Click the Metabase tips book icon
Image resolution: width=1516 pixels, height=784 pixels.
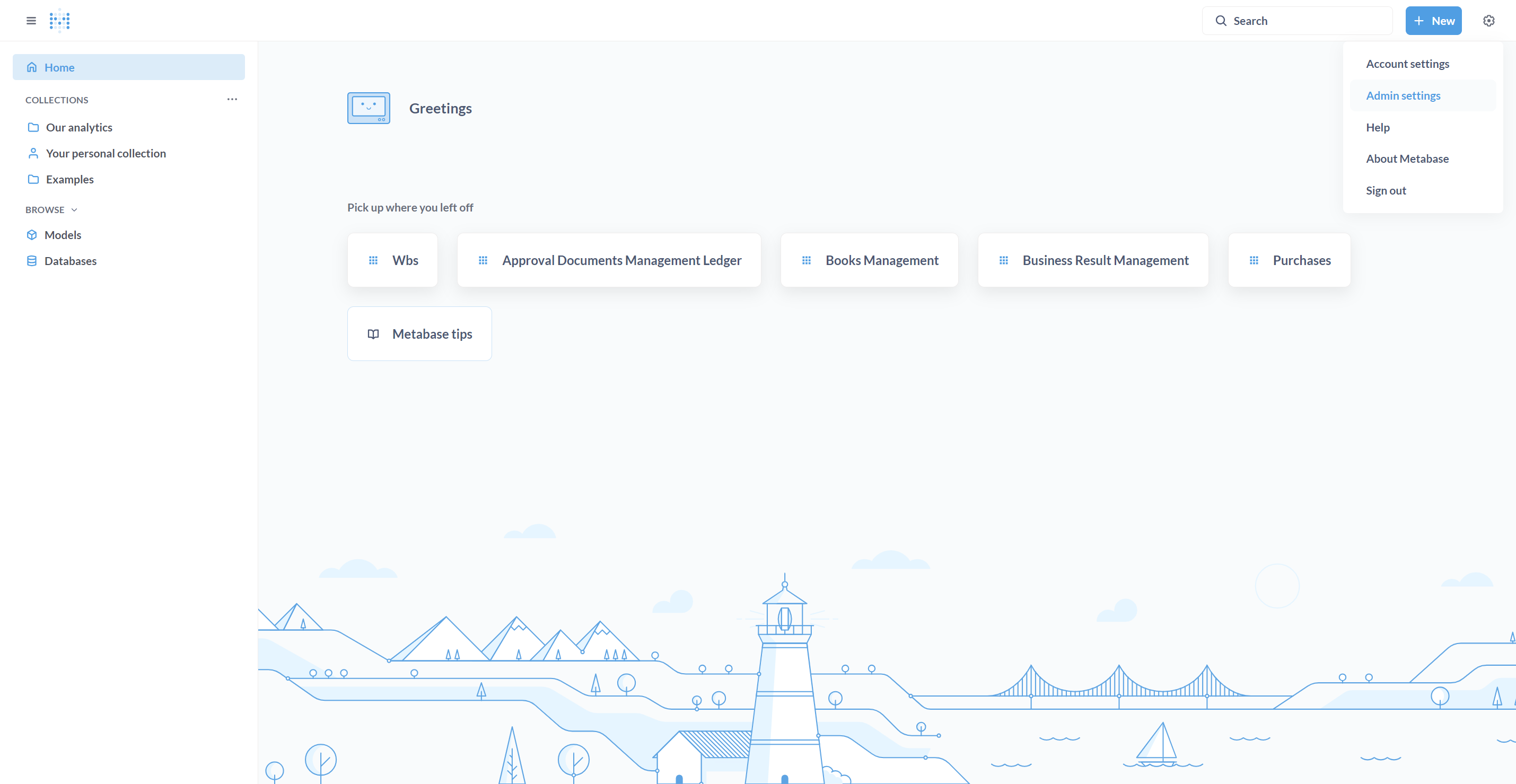tap(373, 334)
